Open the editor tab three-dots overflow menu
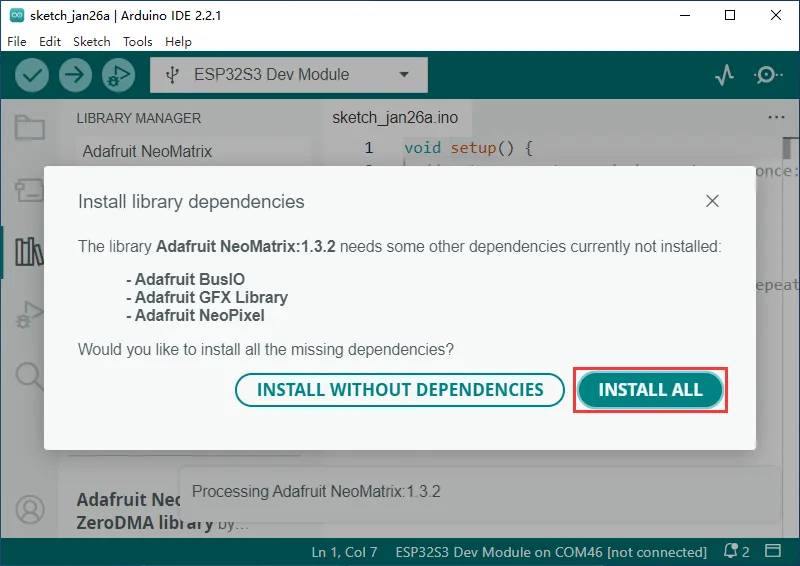This screenshot has height=566, width=800. [x=776, y=118]
